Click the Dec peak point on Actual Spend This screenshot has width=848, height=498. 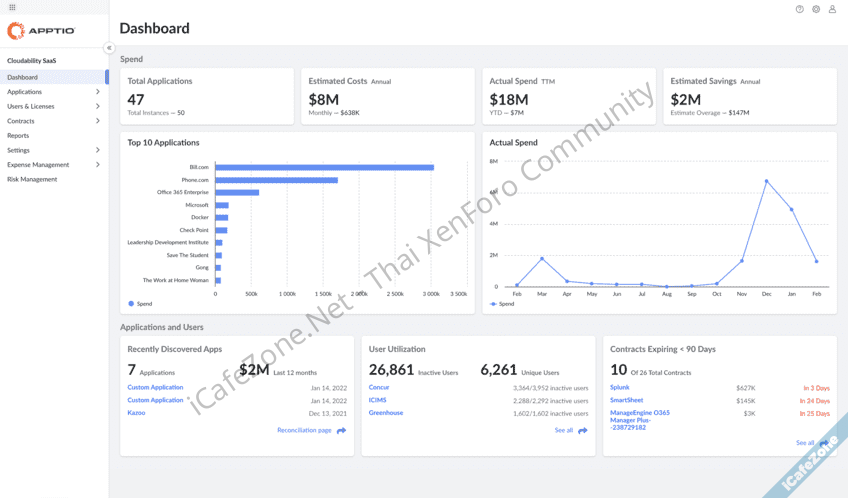coord(767,181)
